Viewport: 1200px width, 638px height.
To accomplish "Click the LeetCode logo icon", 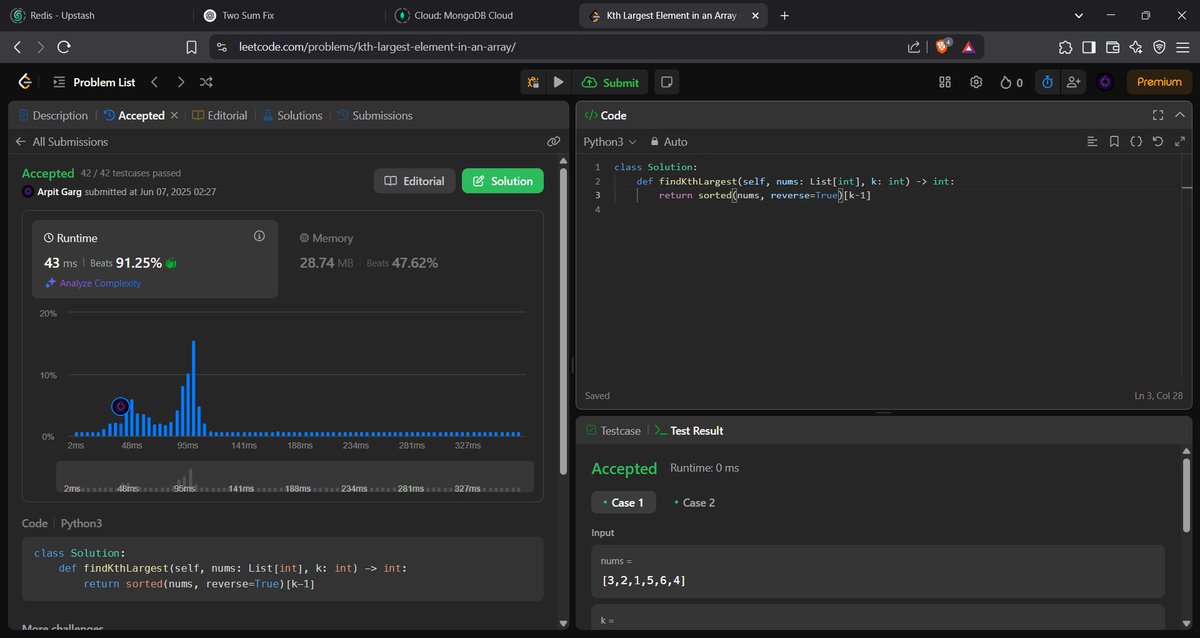I will (24, 82).
